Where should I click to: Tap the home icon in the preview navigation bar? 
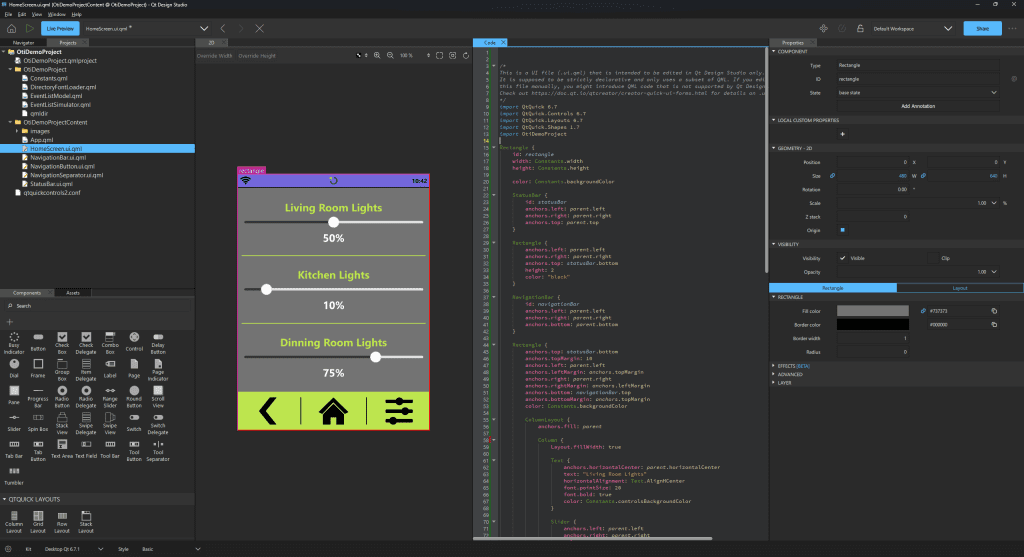[x=333, y=411]
